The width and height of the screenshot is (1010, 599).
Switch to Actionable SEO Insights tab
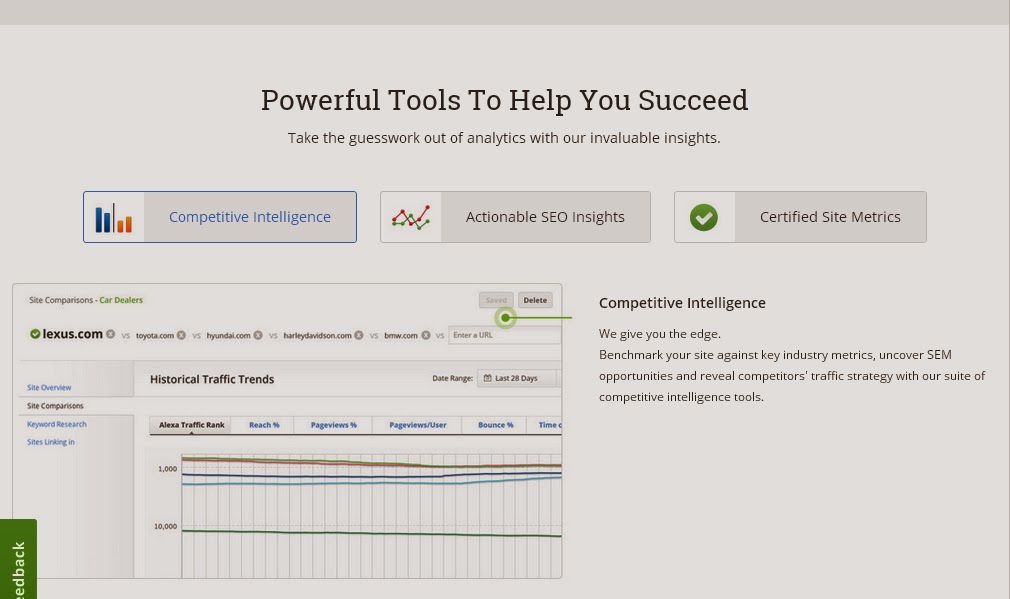515,217
